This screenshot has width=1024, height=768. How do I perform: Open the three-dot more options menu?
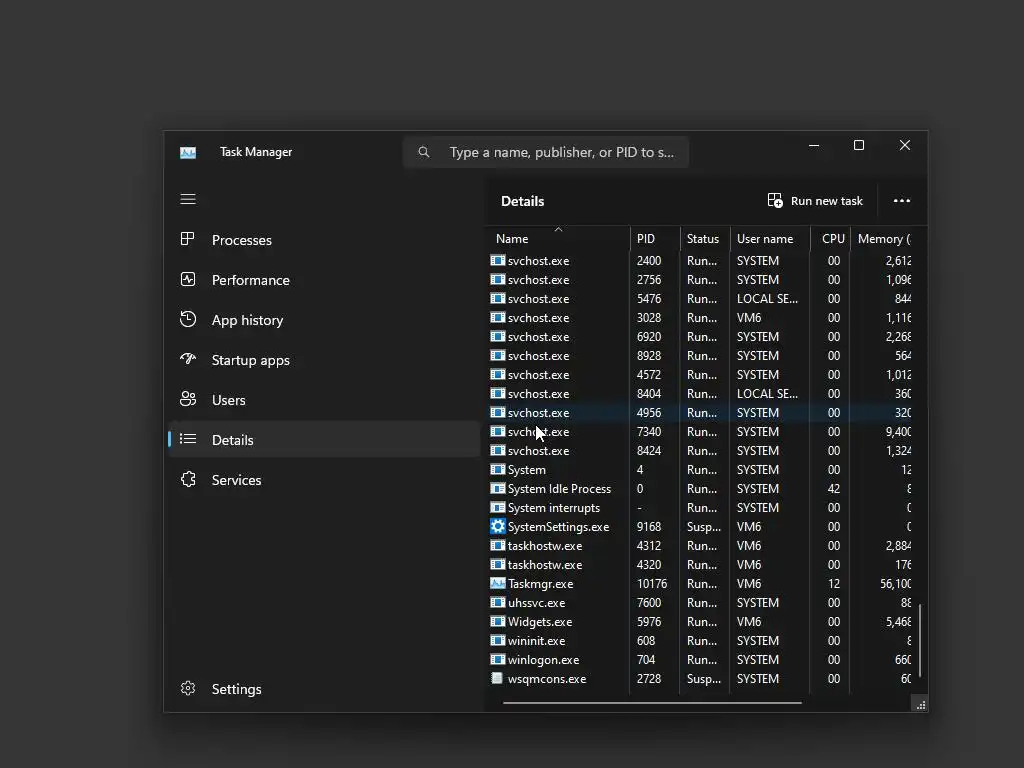(x=902, y=201)
